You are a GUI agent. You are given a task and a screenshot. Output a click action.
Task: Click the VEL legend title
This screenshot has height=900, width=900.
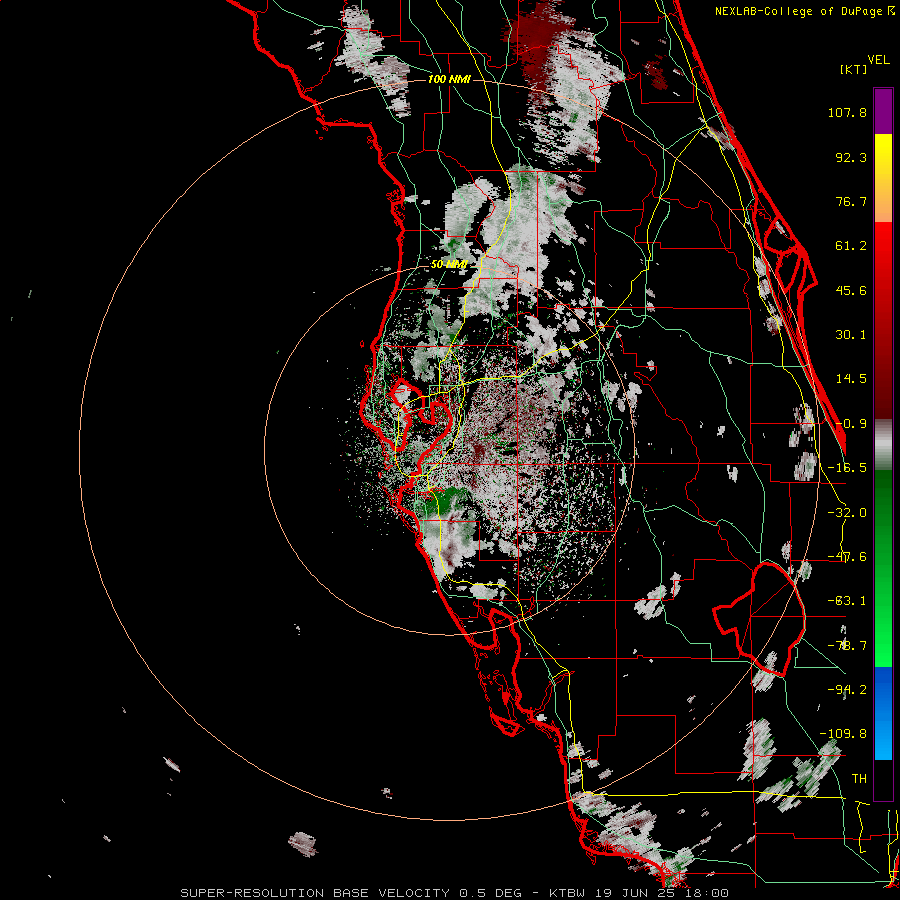(x=878, y=59)
